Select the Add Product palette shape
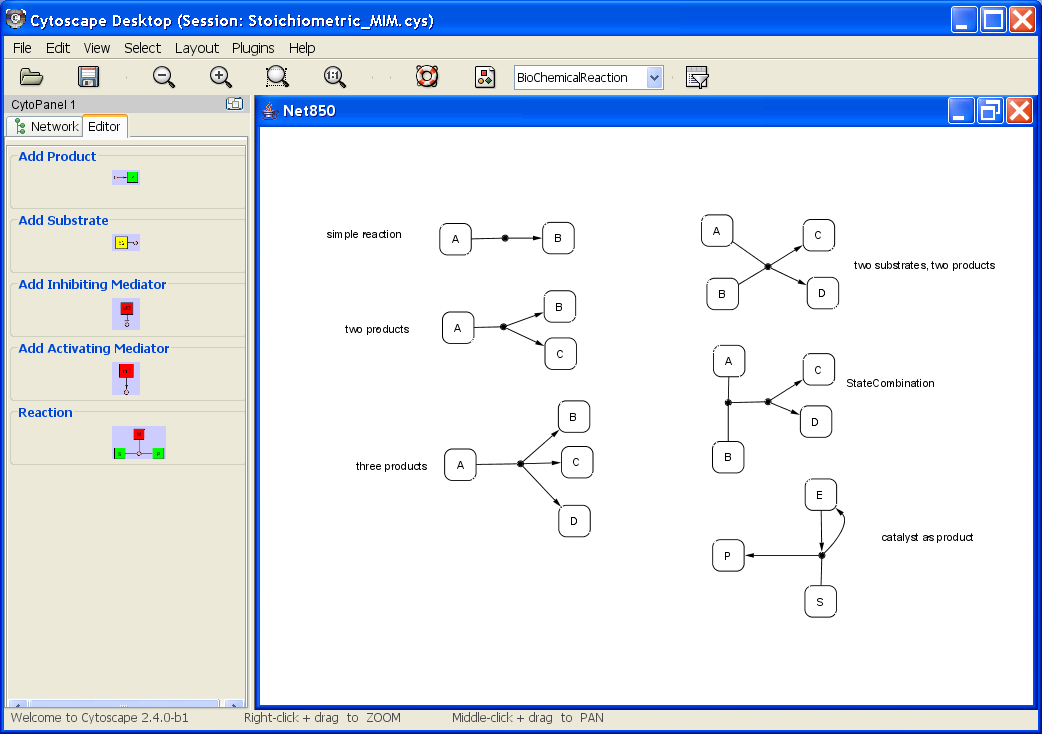The width and height of the screenshot is (1042, 734). click(126, 178)
